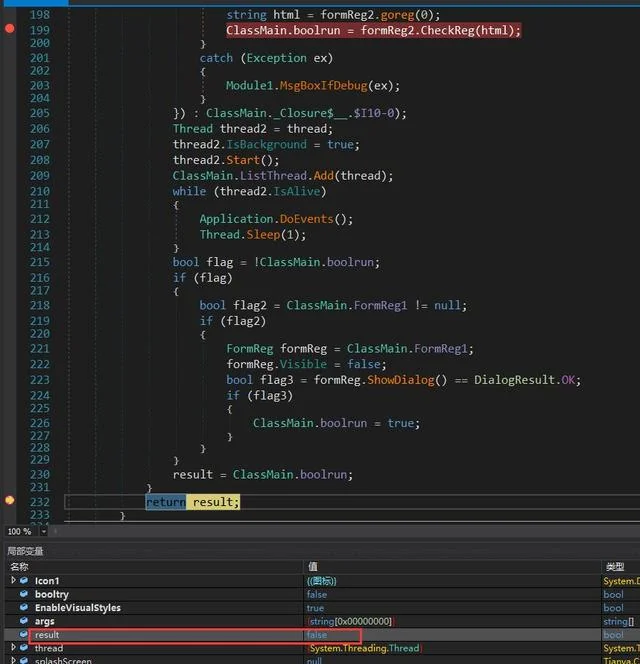Viewport: 640px width, 664px height.
Task: Toggle the breakpoint on line 199
Action: pyautogui.click(x=9, y=28)
